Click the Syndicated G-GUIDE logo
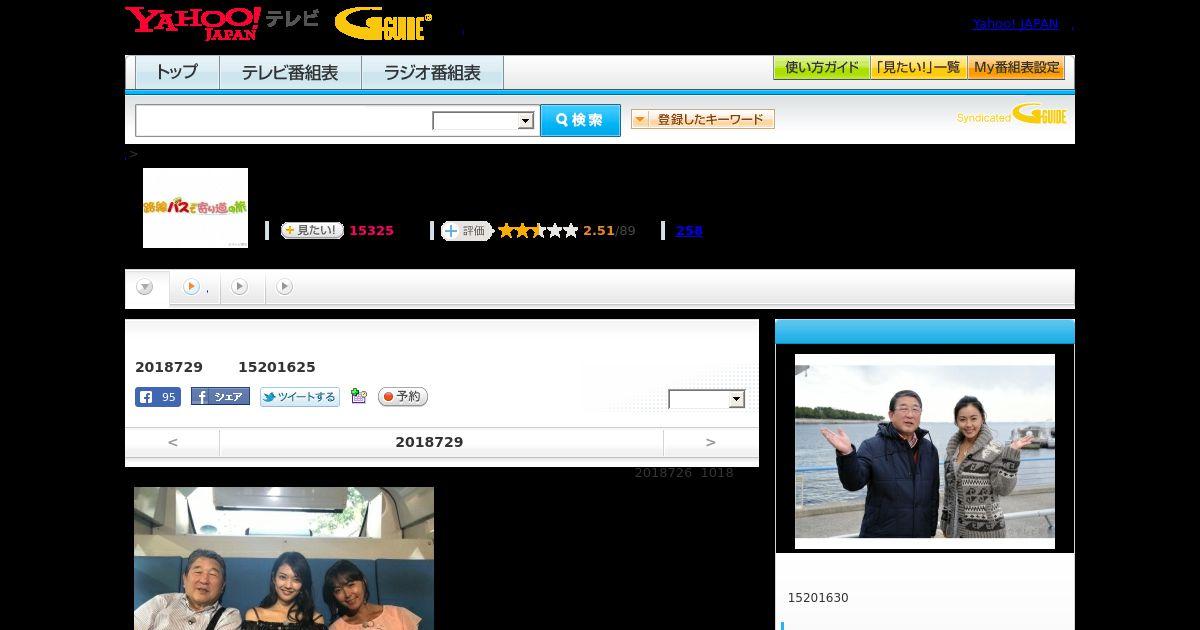Viewport: 1200px width, 630px height. [x=1011, y=115]
